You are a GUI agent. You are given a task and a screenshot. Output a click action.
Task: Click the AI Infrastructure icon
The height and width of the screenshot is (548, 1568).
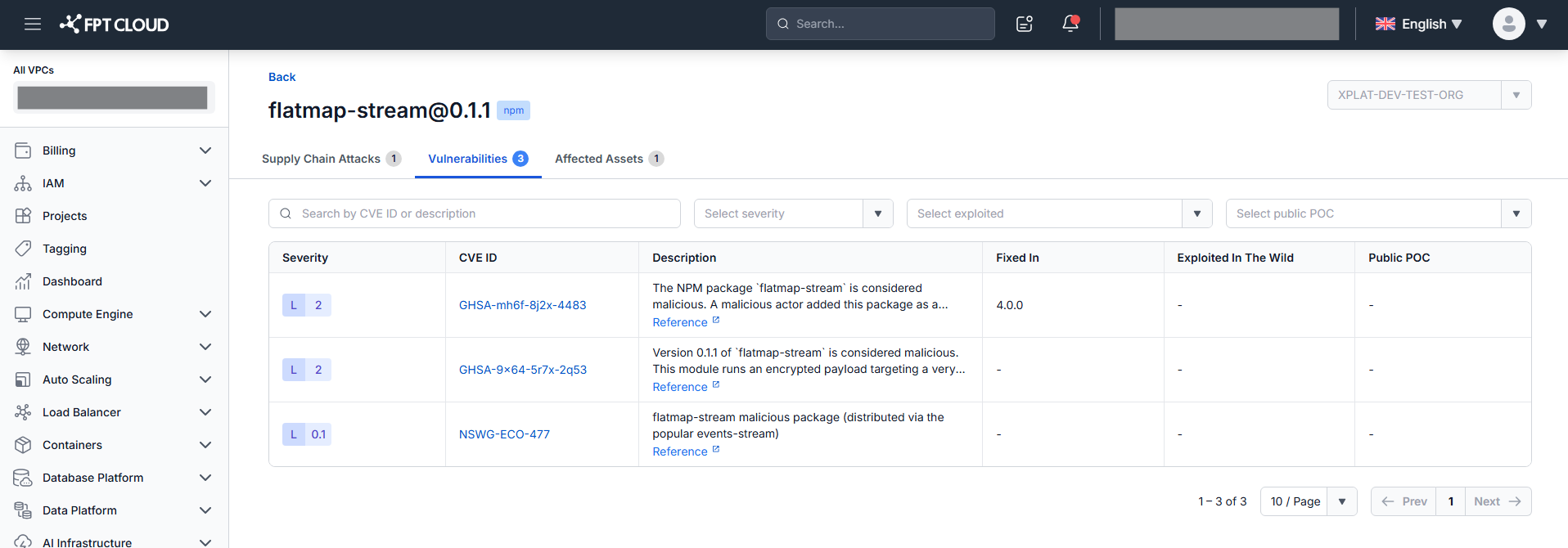point(23,541)
